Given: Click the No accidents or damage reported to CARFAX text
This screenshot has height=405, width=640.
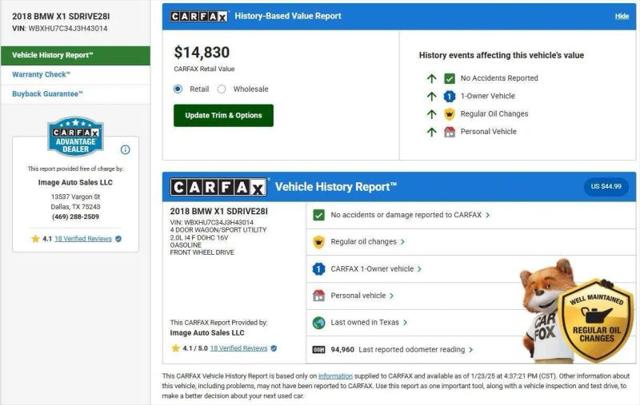Looking at the screenshot, I should tap(406, 215).
